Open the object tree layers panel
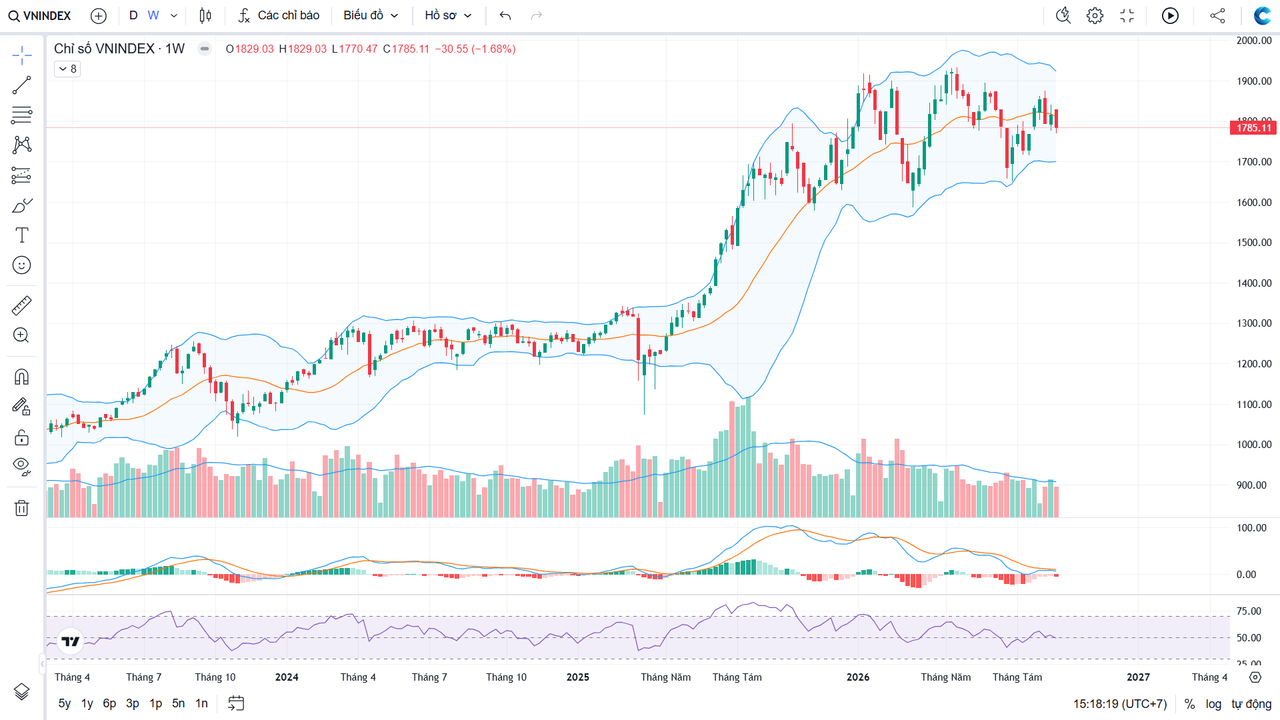 point(21,692)
